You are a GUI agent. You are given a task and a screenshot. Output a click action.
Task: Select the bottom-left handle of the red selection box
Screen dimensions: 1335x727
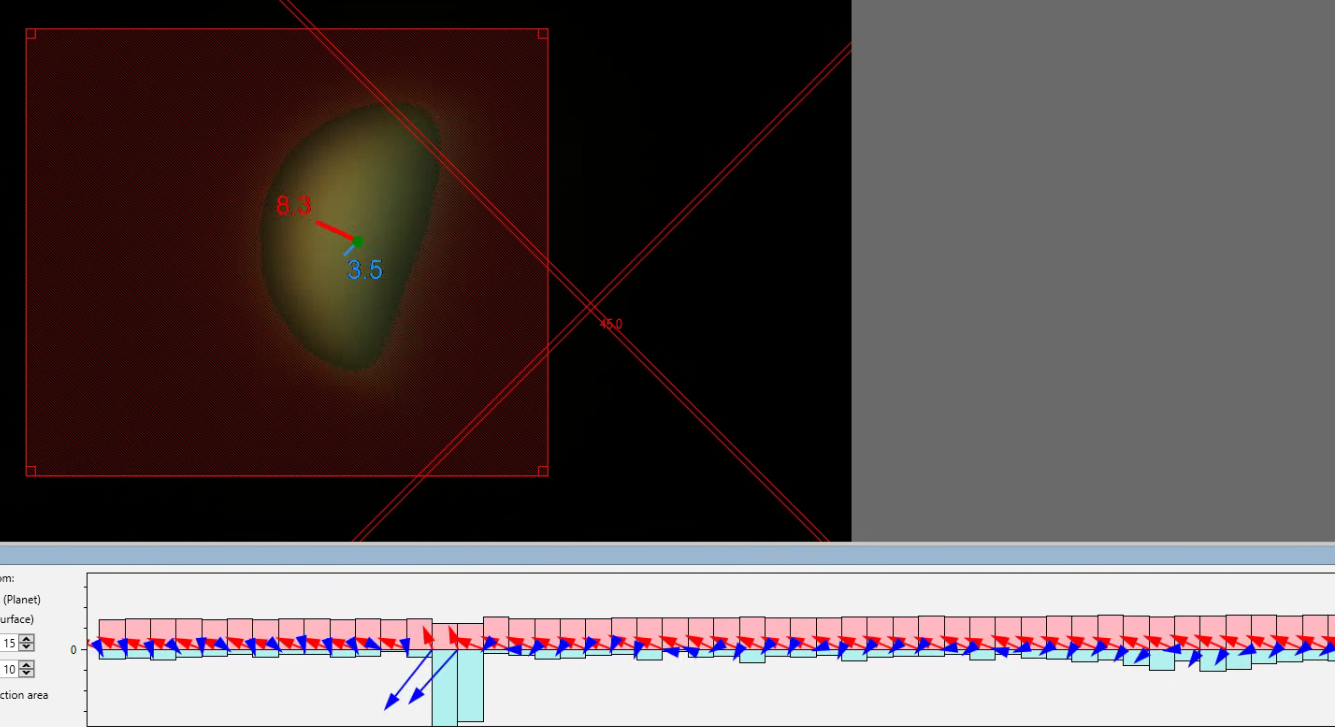30,471
